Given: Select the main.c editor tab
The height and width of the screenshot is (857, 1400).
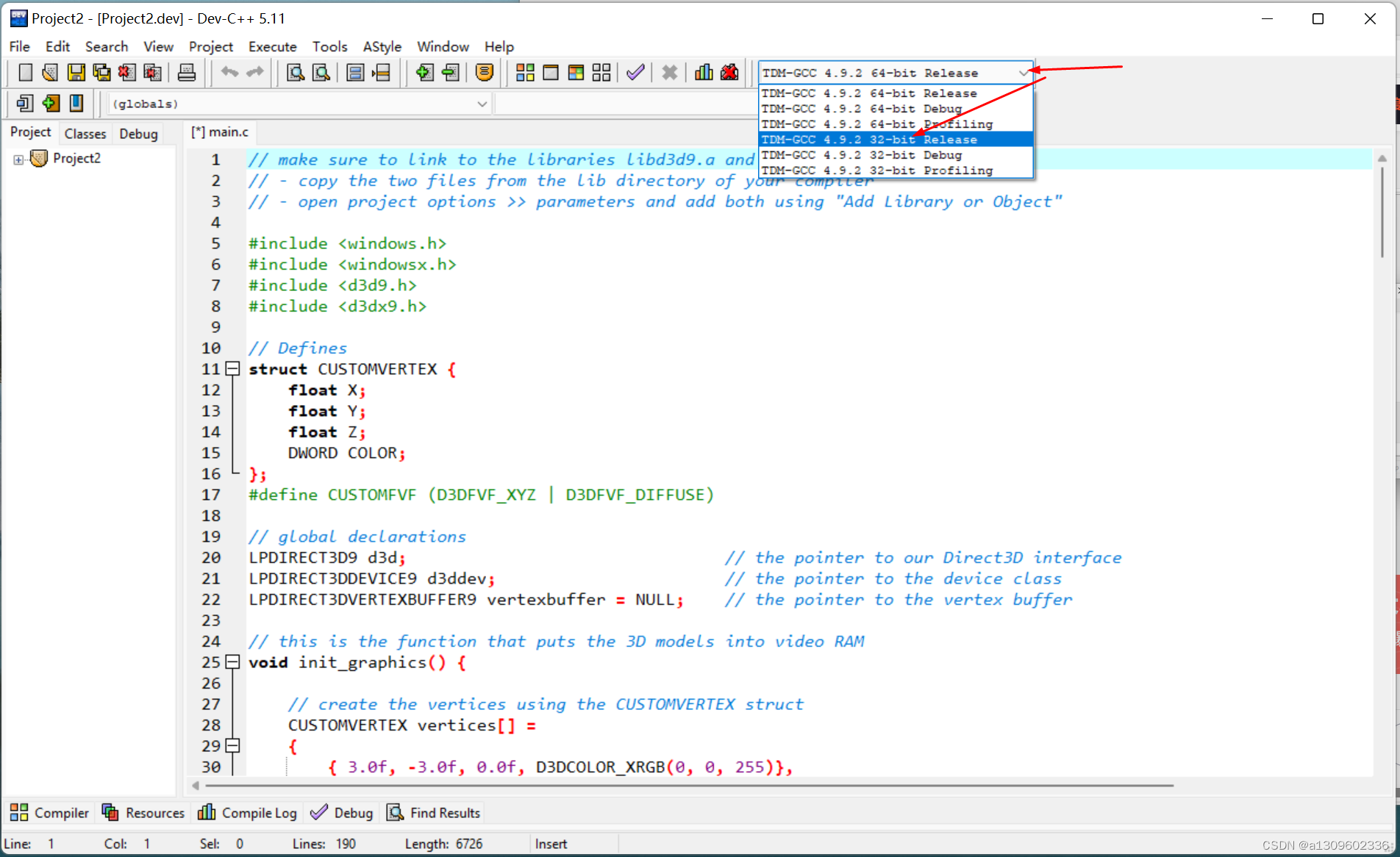Looking at the screenshot, I should click(220, 132).
